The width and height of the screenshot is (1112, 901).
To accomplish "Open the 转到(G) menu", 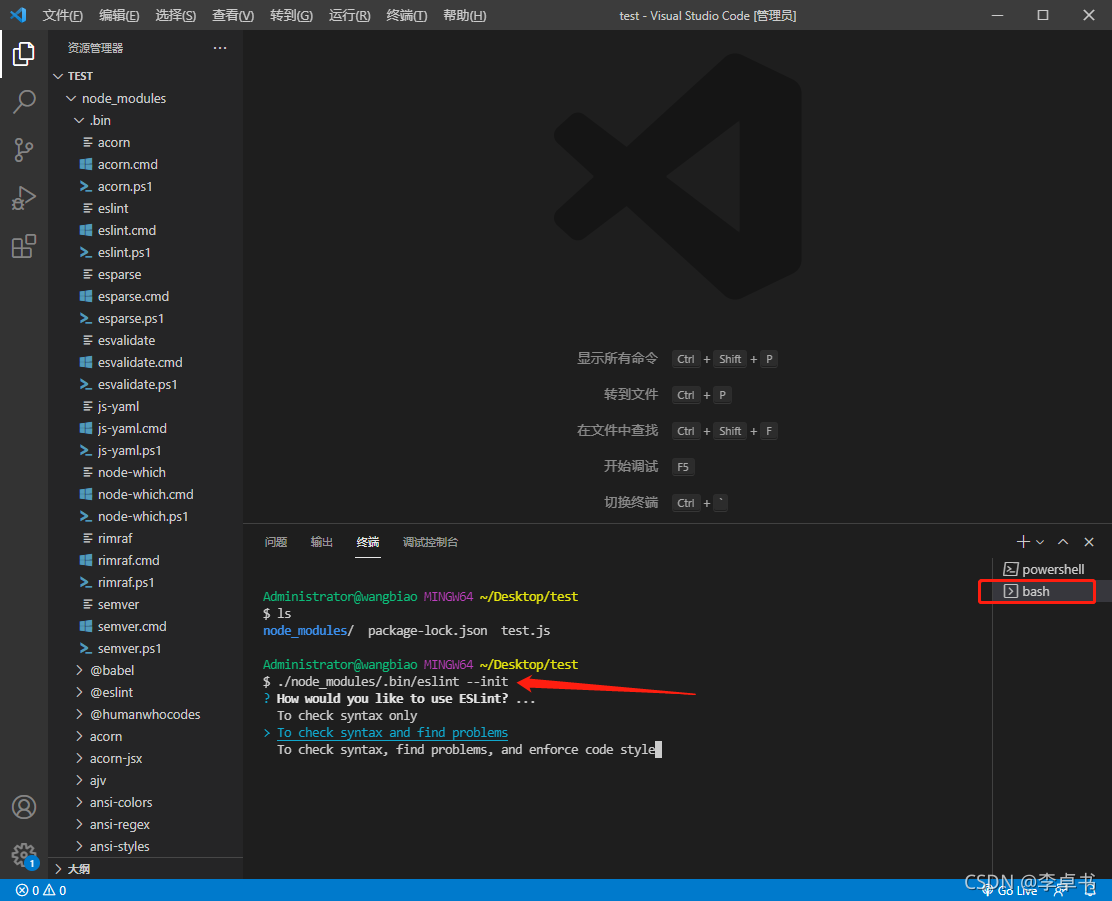I will coord(291,15).
